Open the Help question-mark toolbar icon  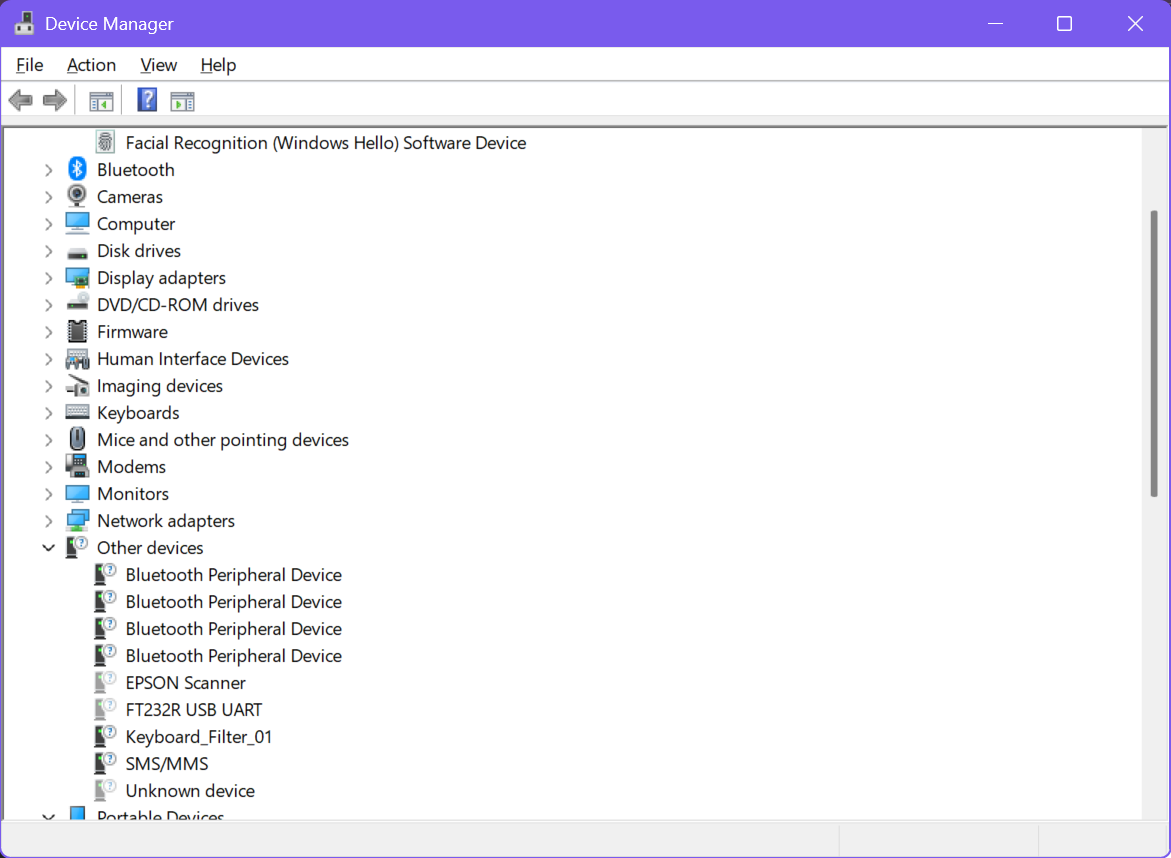pos(147,100)
